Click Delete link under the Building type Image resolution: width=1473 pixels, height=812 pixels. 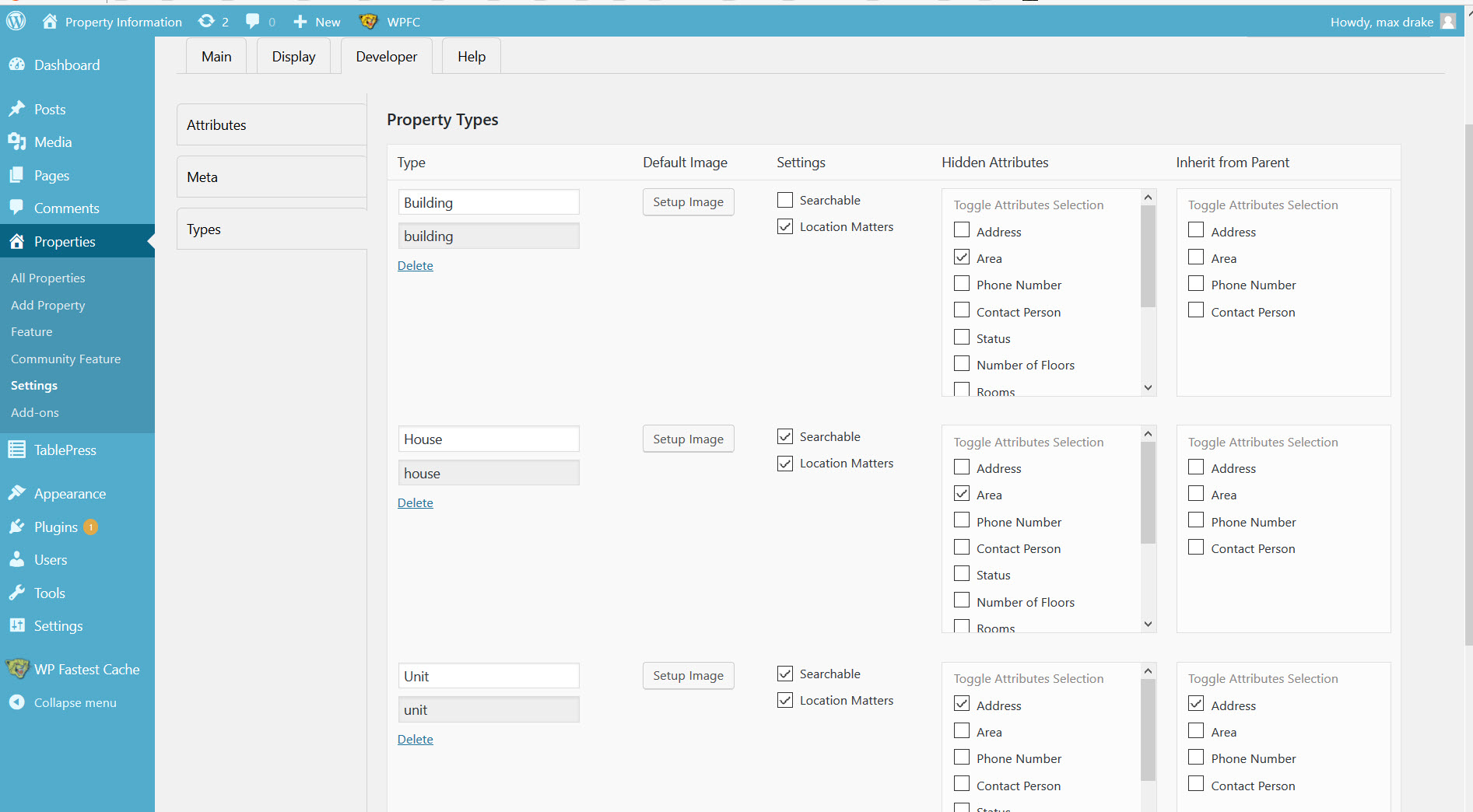(415, 266)
